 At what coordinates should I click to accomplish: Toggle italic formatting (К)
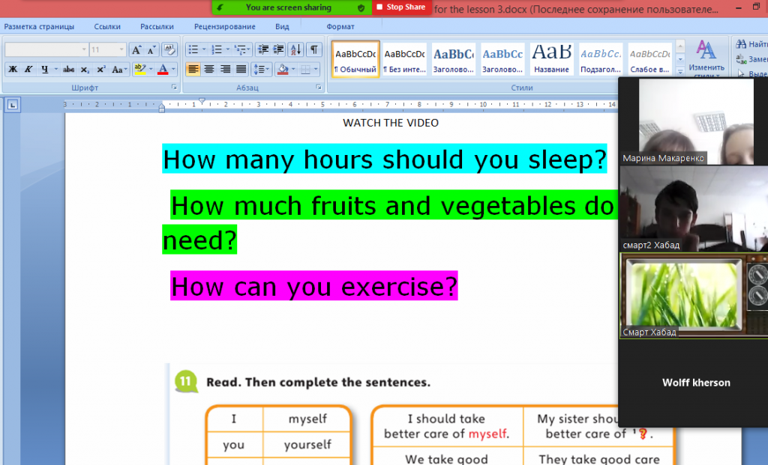coord(29,69)
